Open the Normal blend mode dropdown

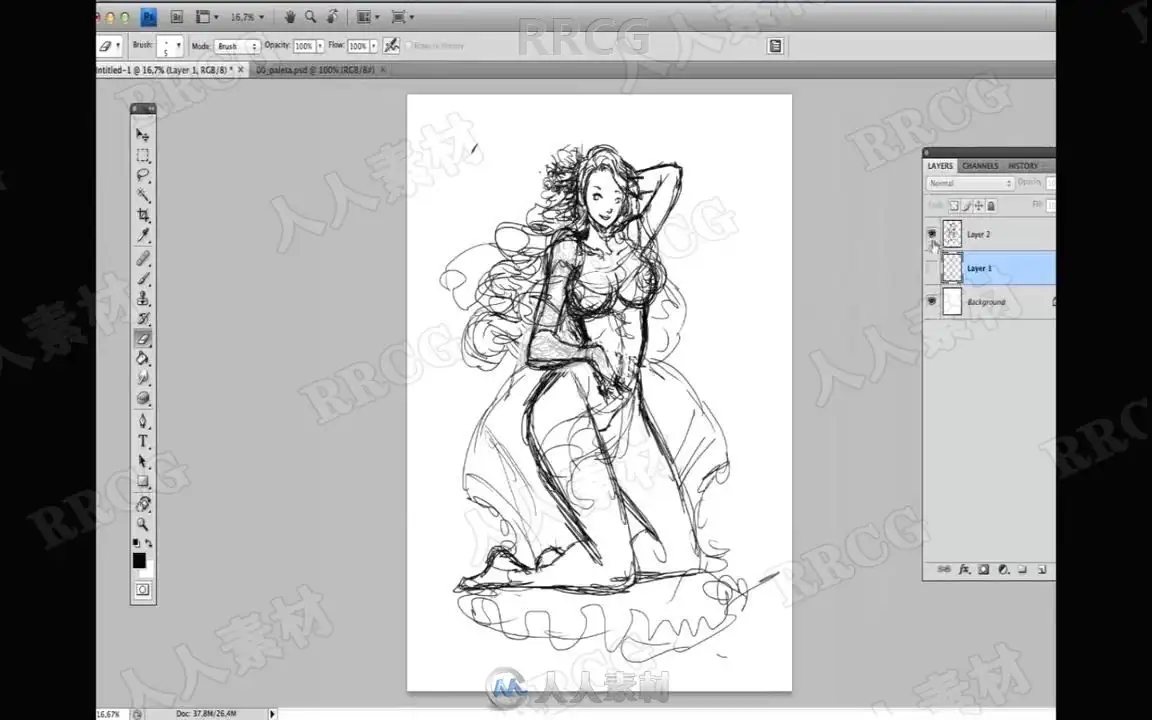(x=970, y=183)
